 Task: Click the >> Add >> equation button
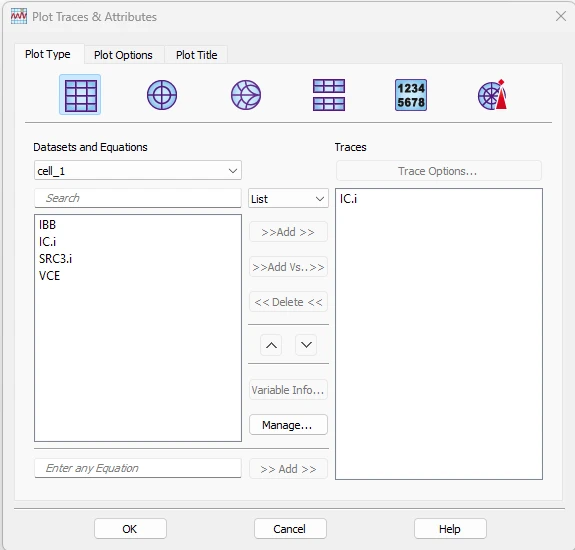(x=288, y=469)
